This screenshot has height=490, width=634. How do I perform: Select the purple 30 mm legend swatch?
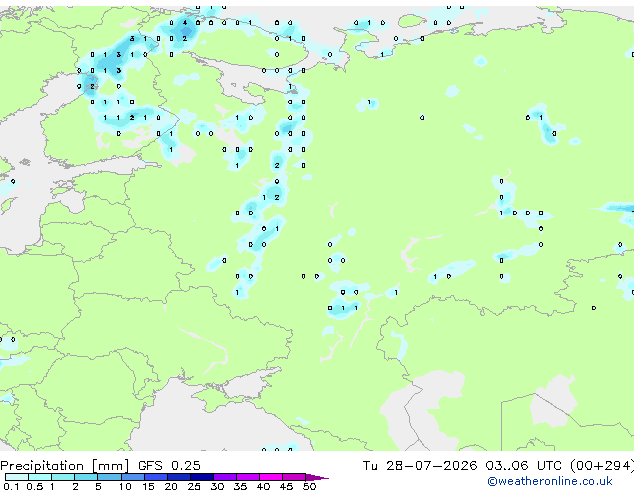click(x=225, y=477)
